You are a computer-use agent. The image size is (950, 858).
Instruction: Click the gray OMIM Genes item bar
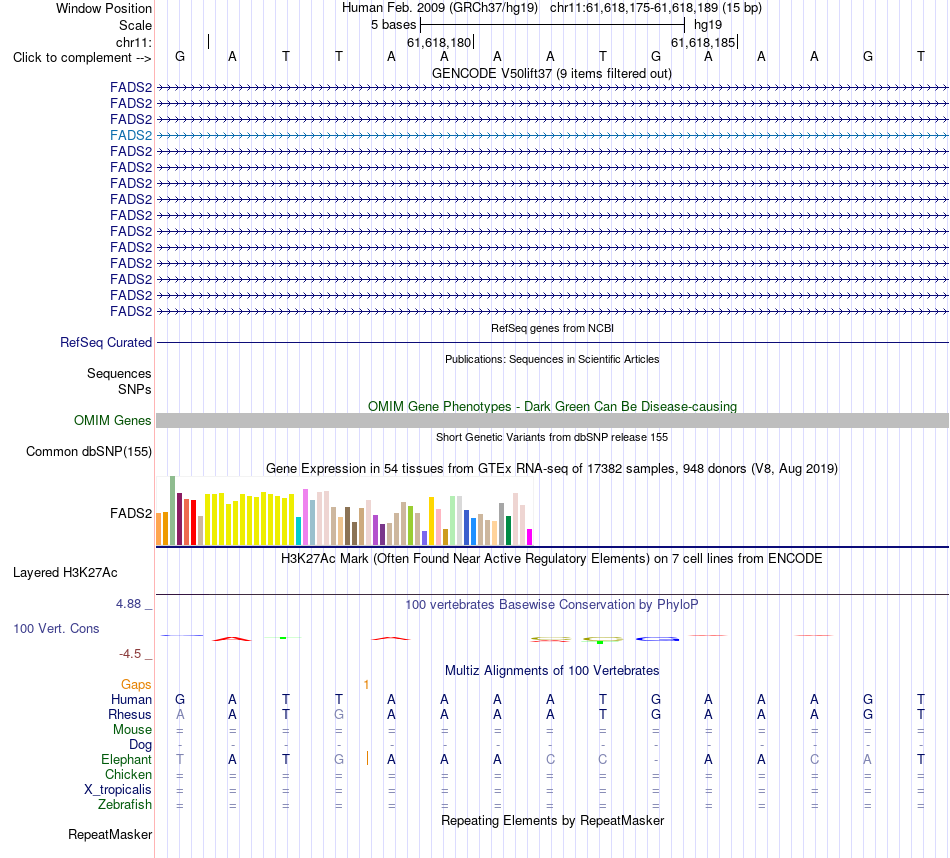pos(552,421)
